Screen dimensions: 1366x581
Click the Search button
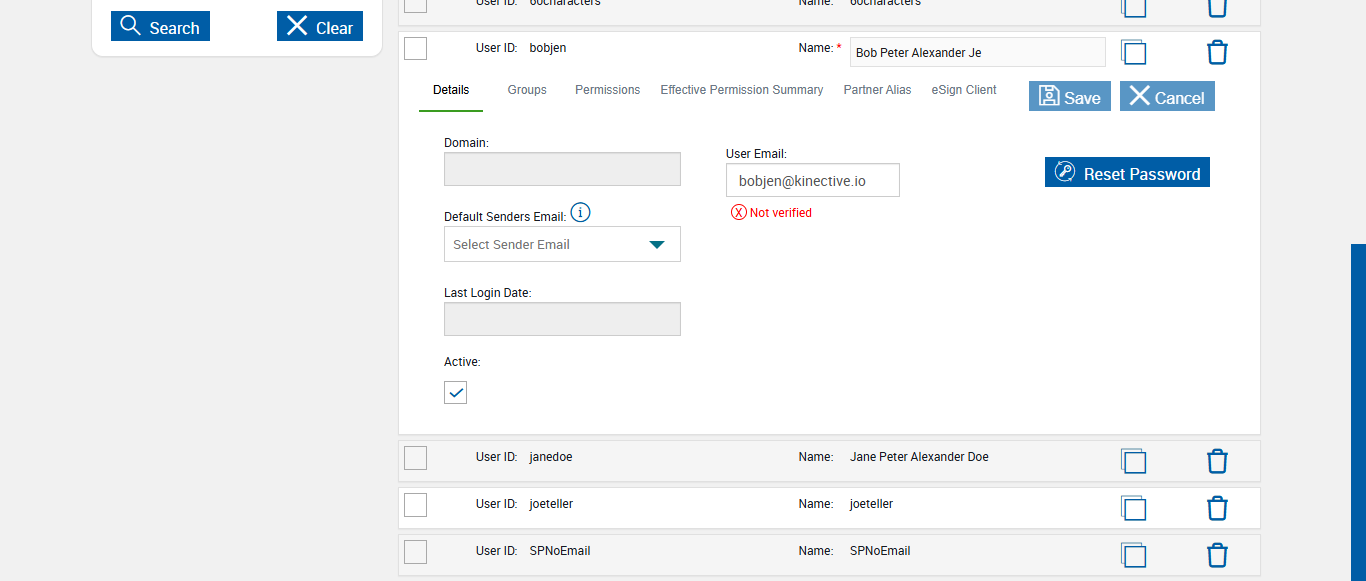[160, 27]
